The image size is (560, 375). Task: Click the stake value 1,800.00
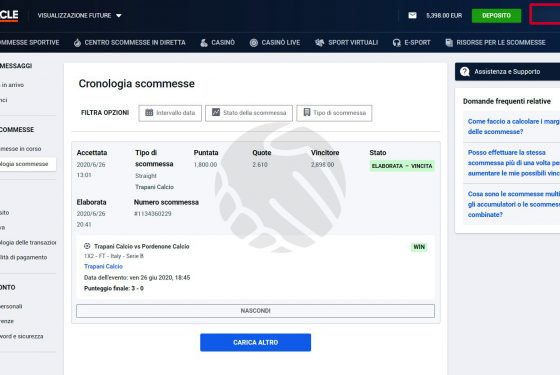pyautogui.click(x=205, y=165)
